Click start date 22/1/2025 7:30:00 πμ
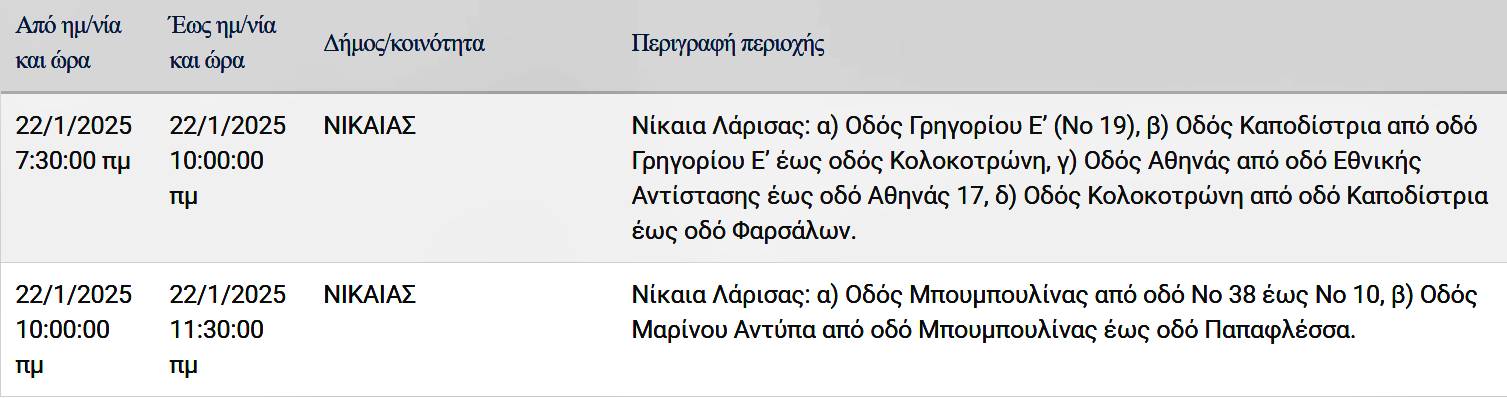 tap(74, 143)
